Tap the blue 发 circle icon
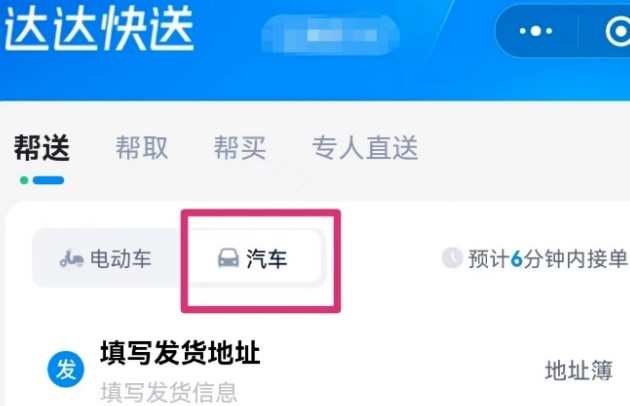The image size is (630, 406). pos(66,369)
